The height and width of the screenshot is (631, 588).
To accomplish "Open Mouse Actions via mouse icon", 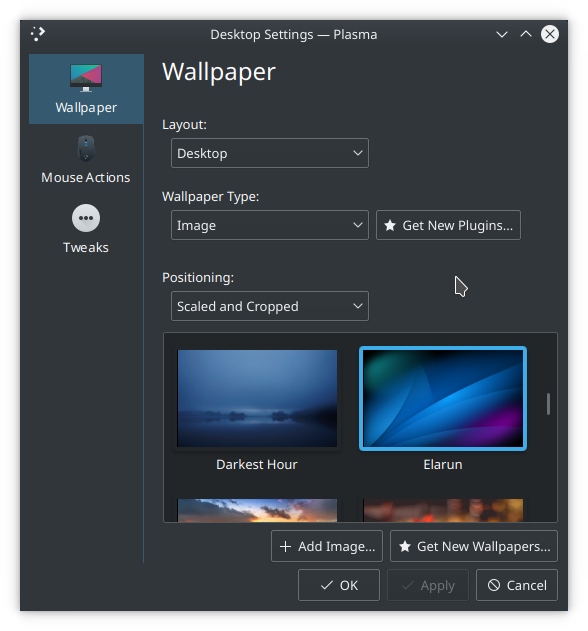I will click(86, 148).
